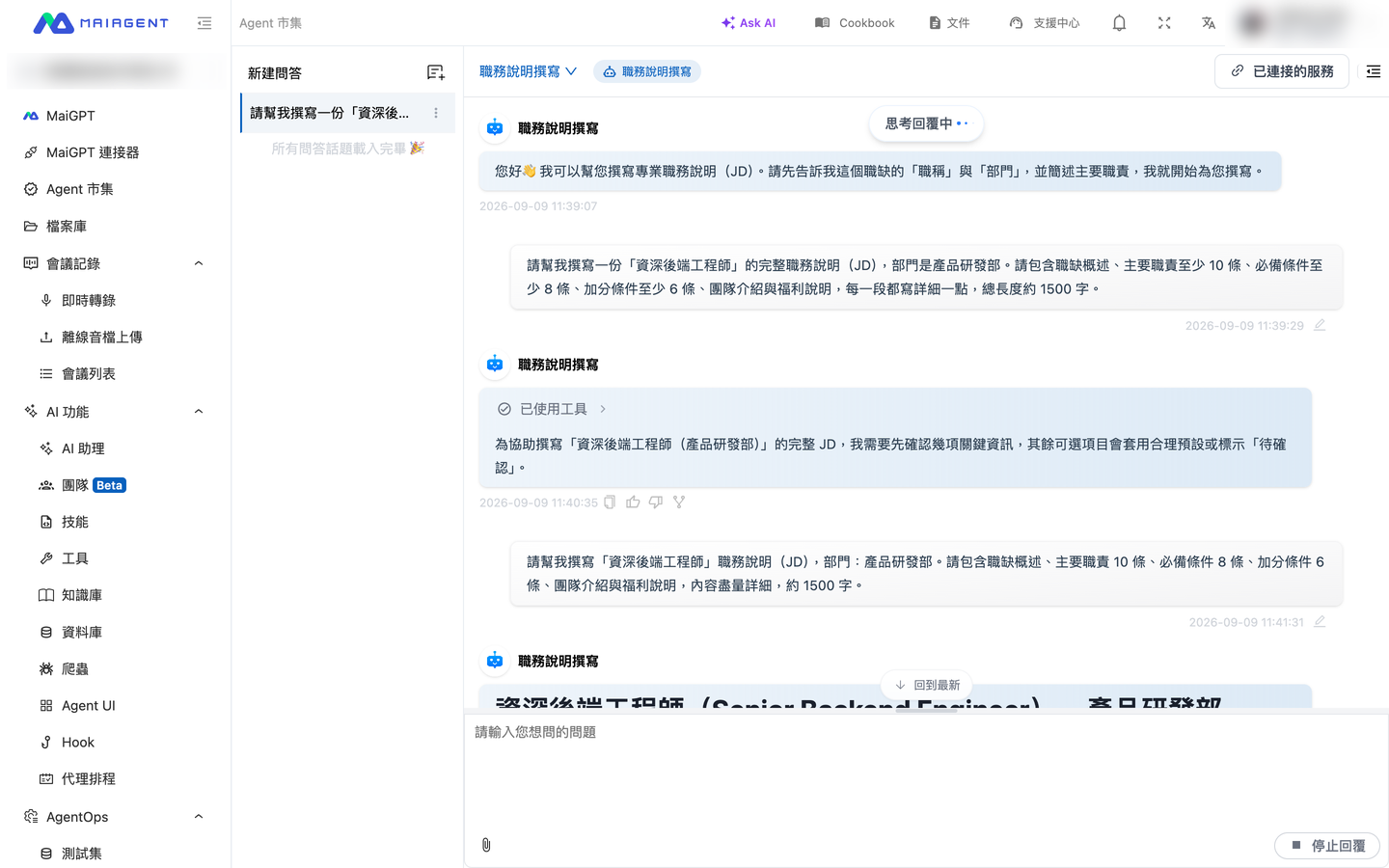Viewport: 1389px width, 868px height.
Task: Toggle the right side panel list icon
Action: 1374,71
